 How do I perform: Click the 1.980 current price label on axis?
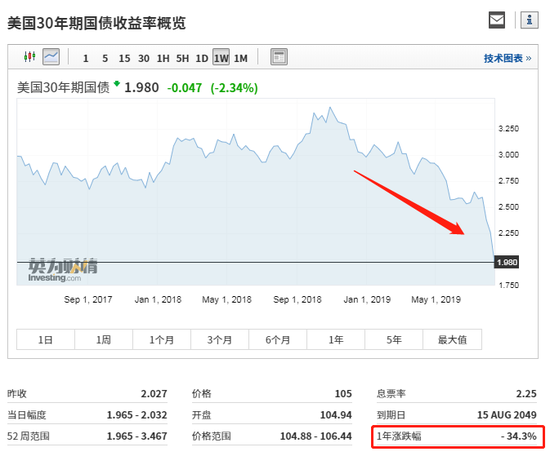(507, 262)
